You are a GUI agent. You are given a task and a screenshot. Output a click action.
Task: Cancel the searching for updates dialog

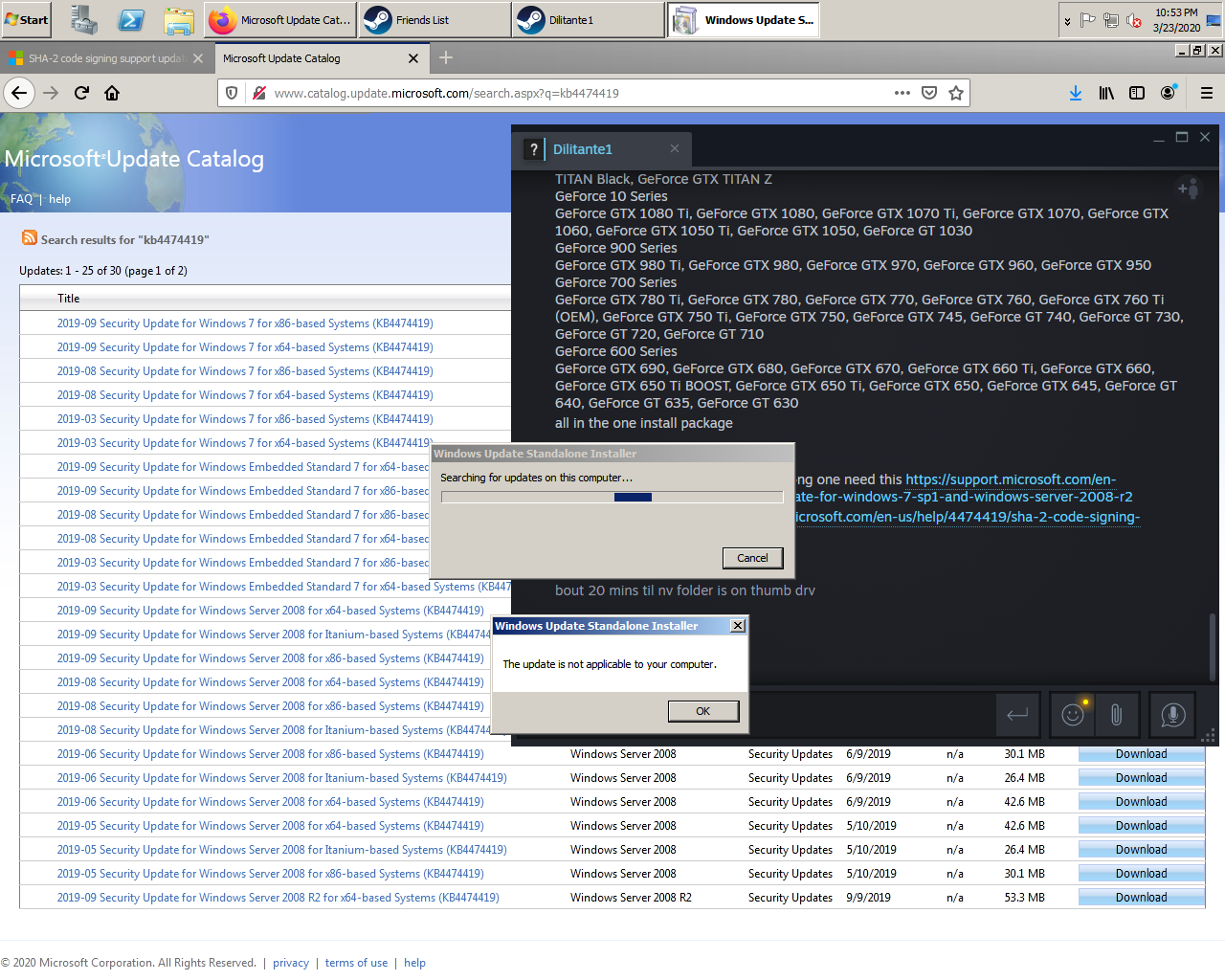752,558
